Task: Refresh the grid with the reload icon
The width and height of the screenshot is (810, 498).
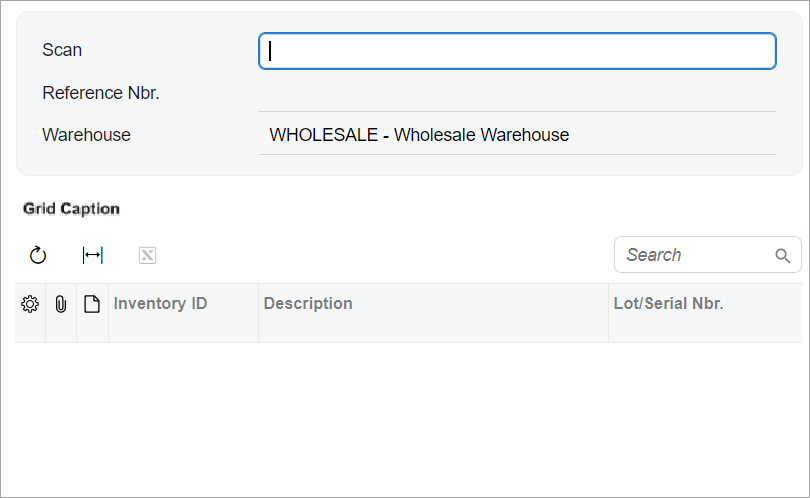Action: tap(38, 255)
